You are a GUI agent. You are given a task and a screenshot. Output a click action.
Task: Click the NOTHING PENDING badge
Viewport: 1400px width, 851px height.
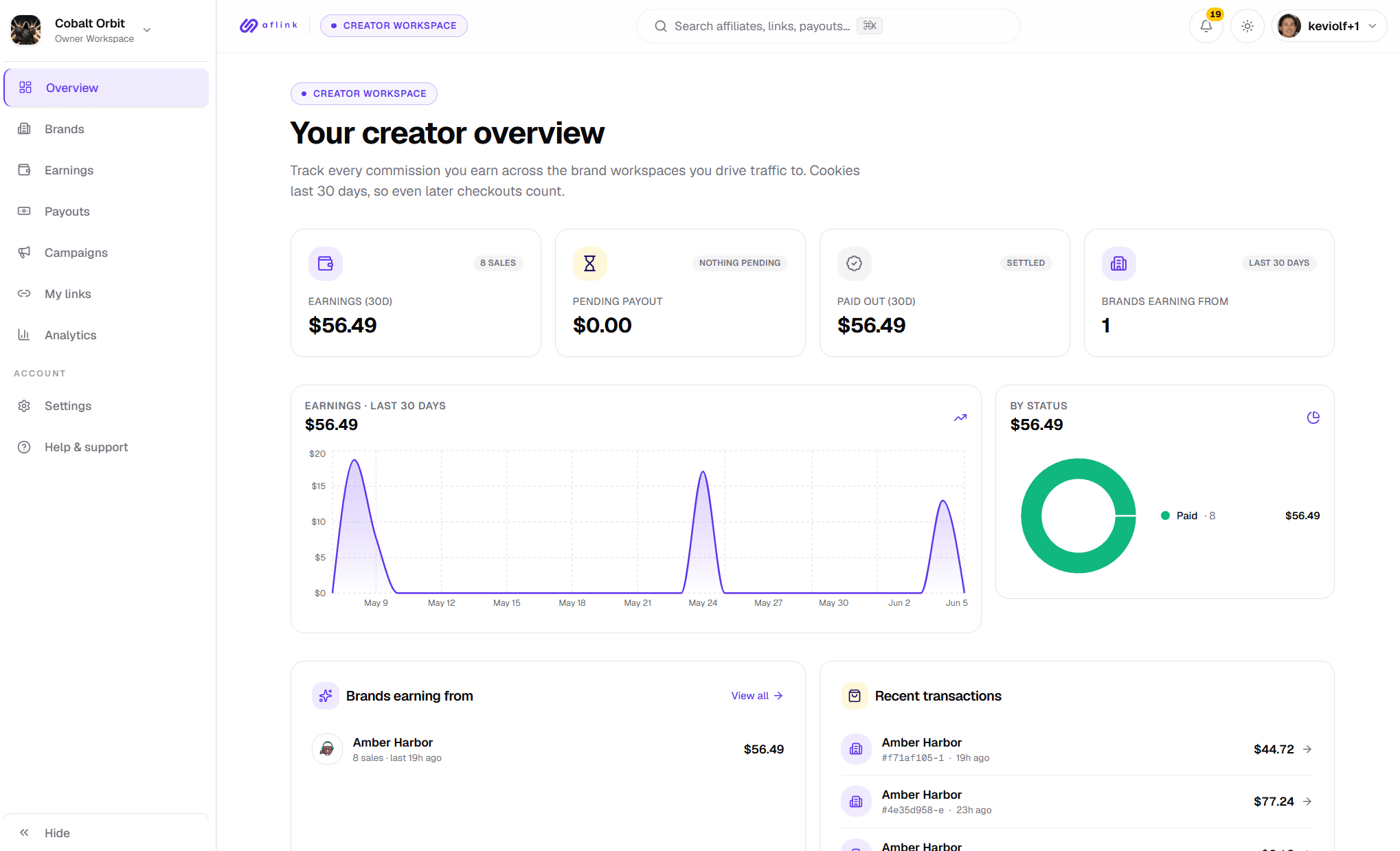pyautogui.click(x=740, y=263)
